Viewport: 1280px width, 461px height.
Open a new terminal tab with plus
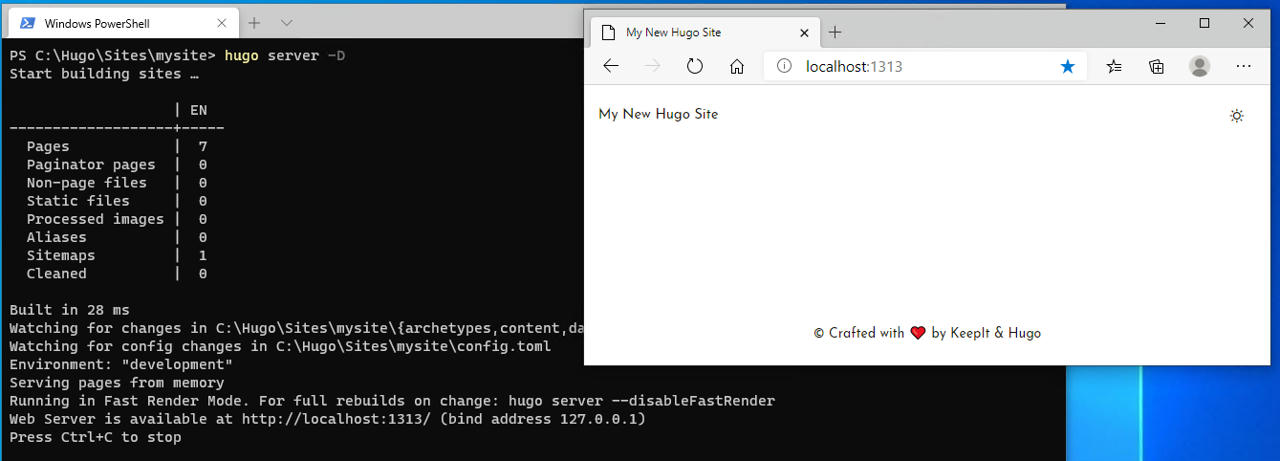pyautogui.click(x=254, y=22)
